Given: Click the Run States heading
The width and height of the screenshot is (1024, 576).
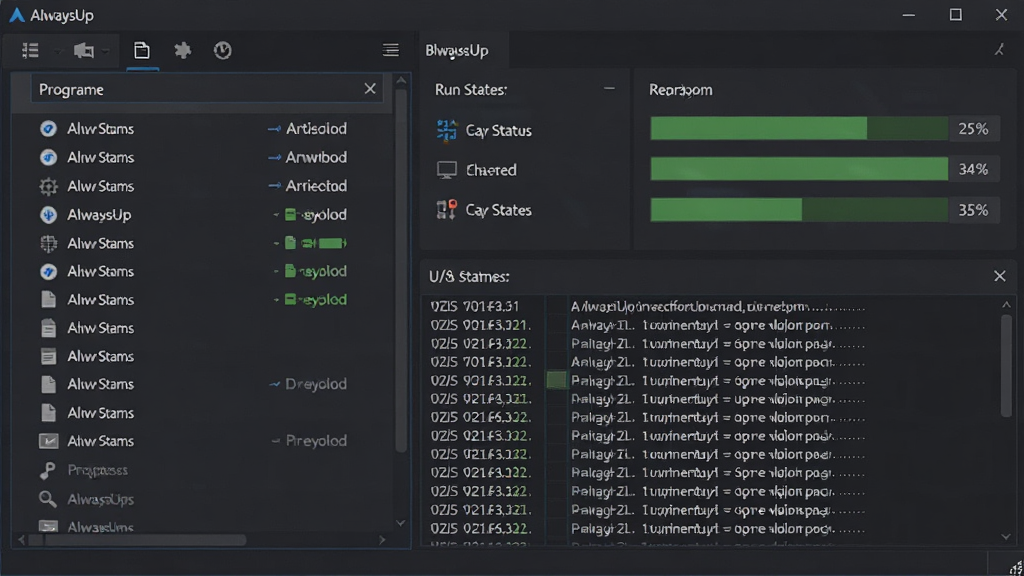Looking at the screenshot, I should click(471, 89).
